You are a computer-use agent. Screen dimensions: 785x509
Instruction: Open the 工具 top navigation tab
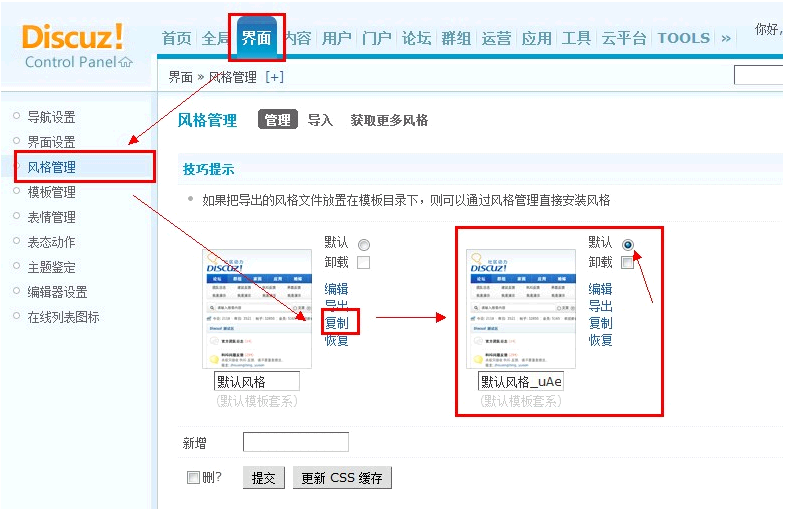pyautogui.click(x=576, y=38)
